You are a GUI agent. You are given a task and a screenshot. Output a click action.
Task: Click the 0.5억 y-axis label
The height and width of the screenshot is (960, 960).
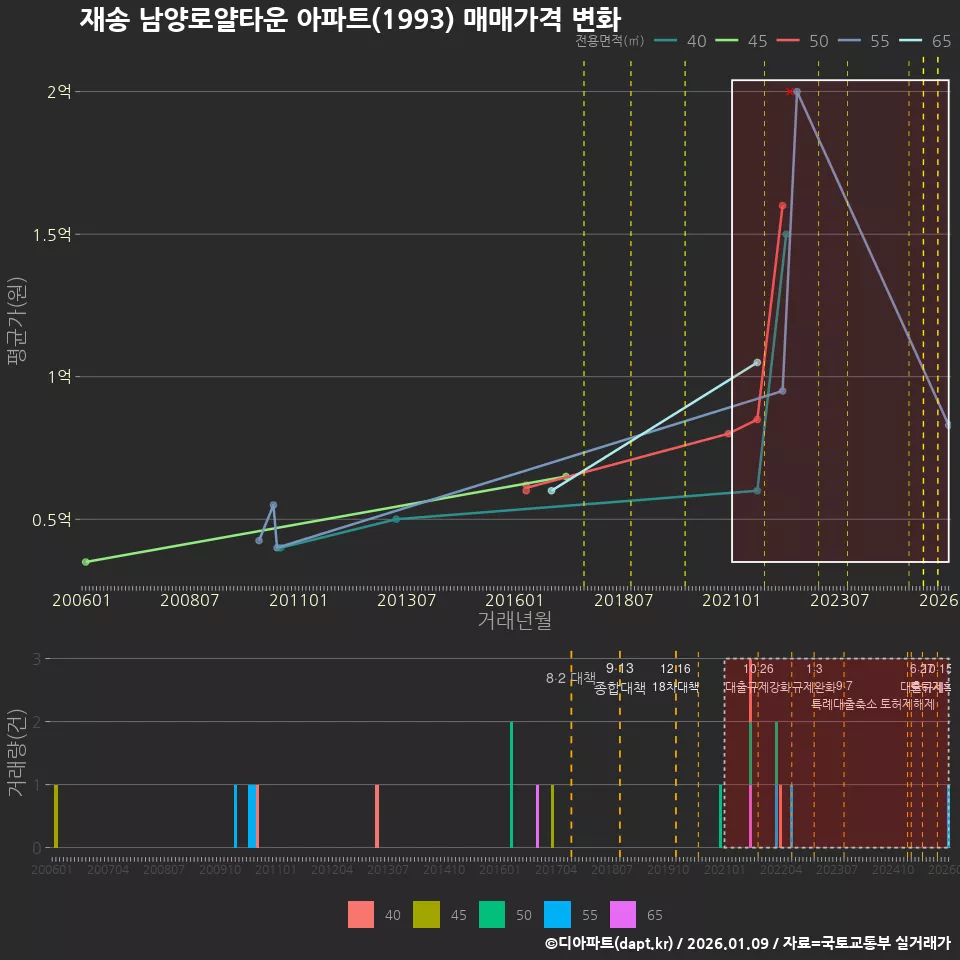[x=52, y=519]
